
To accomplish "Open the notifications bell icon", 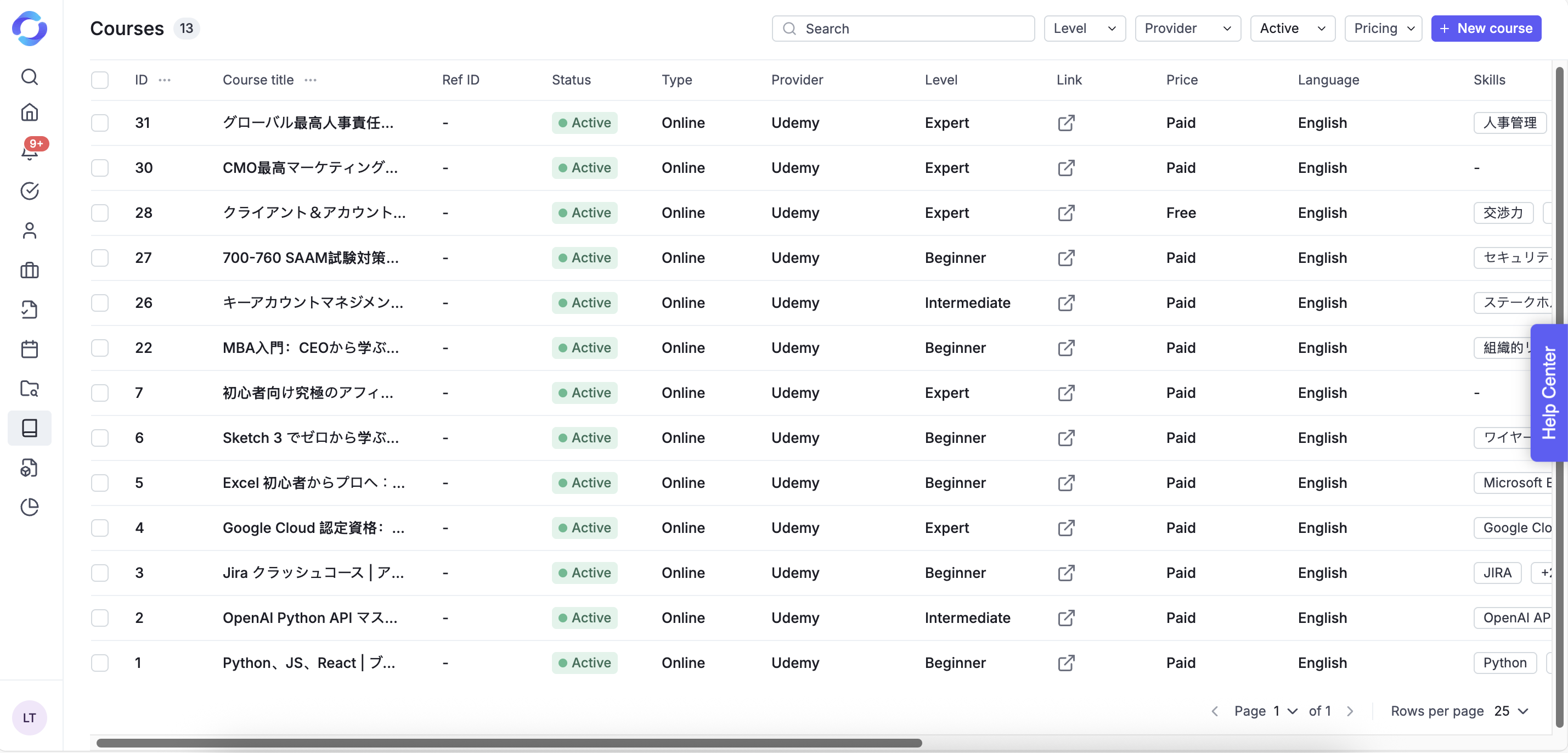I will coord(29,151).
